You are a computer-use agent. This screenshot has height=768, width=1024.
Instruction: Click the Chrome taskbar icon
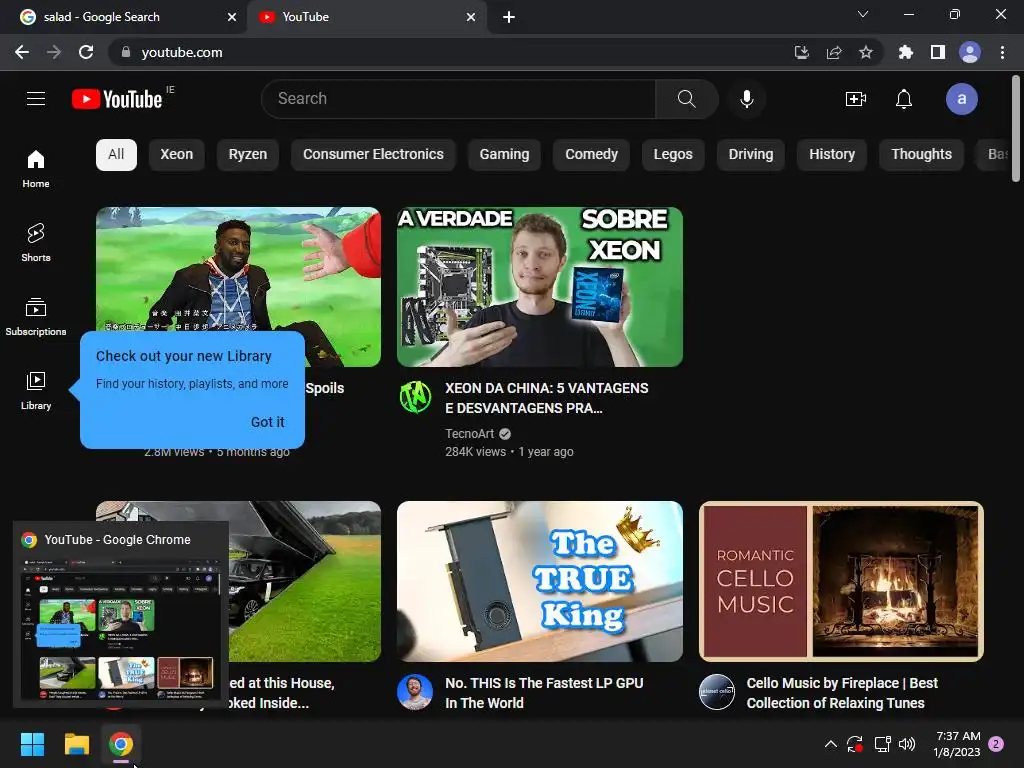point(121,744)
